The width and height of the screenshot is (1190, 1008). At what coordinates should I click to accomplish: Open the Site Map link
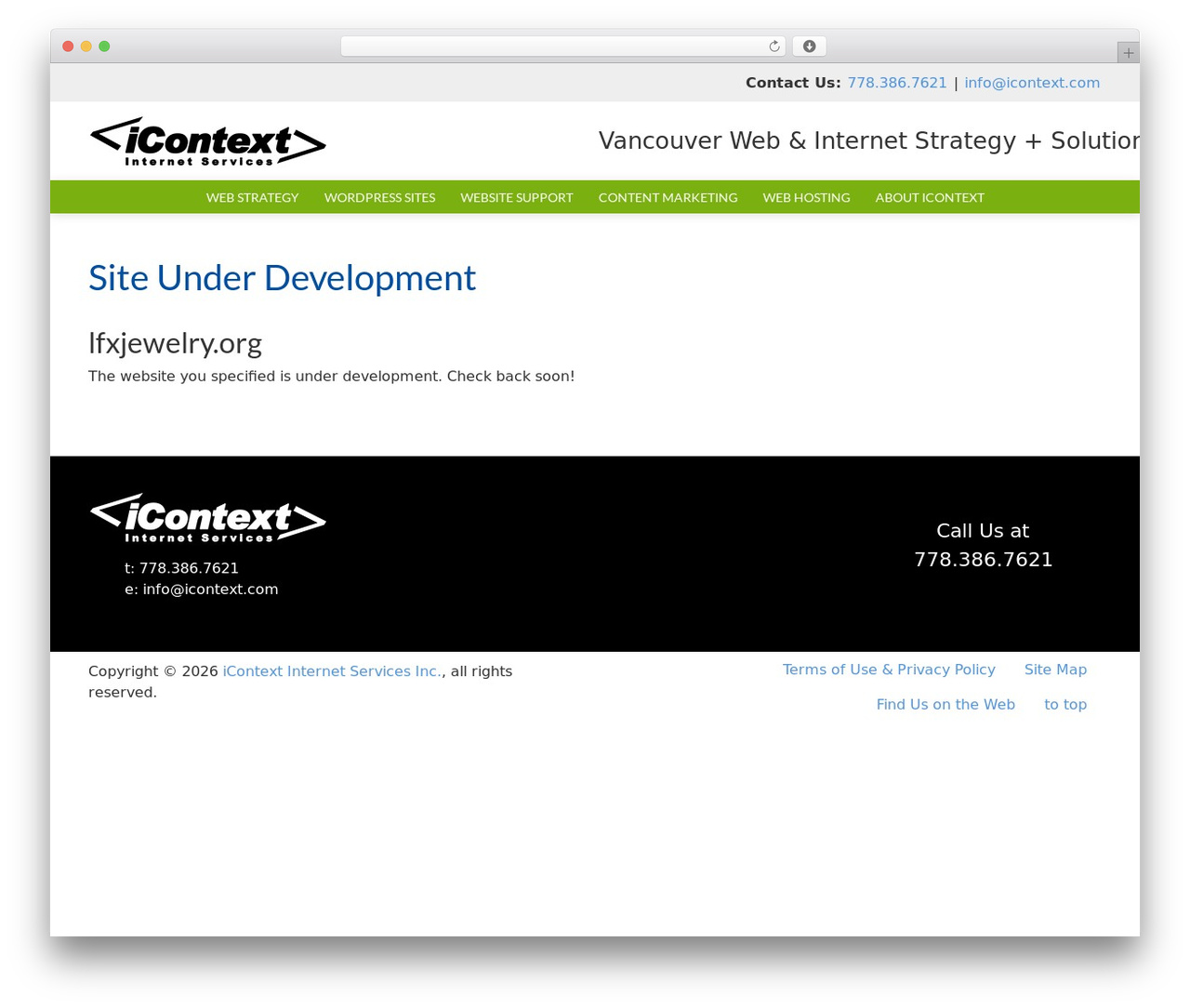(1055, 670)
